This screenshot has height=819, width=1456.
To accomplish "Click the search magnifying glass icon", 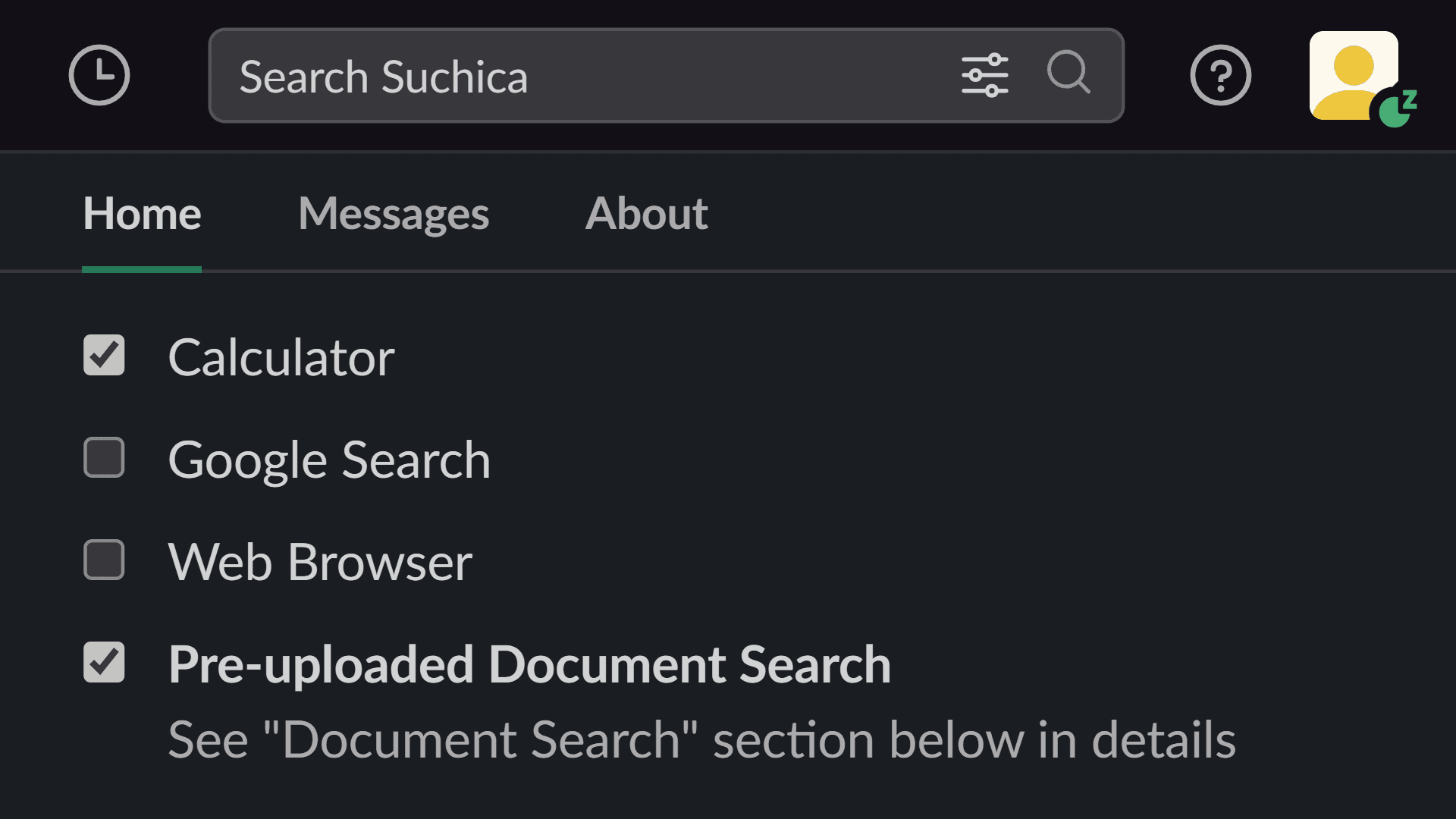I will (x=1070, y=75).
